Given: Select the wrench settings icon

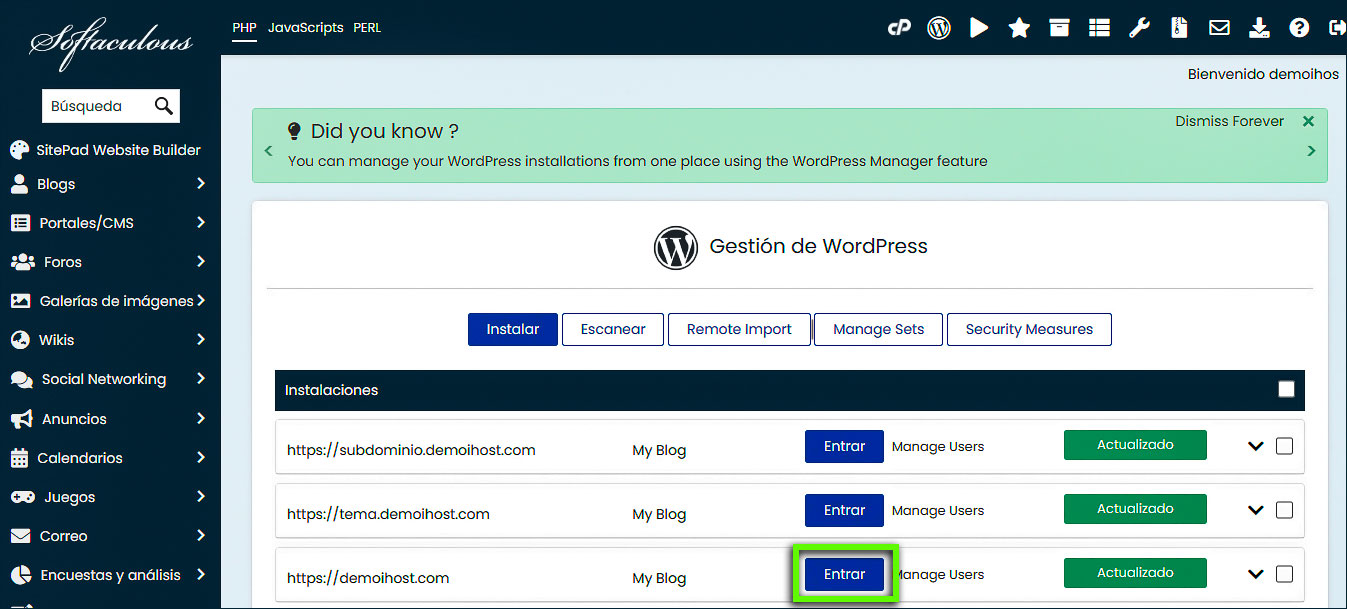Looking at the screenshot, I should (x=1139, y=27).
